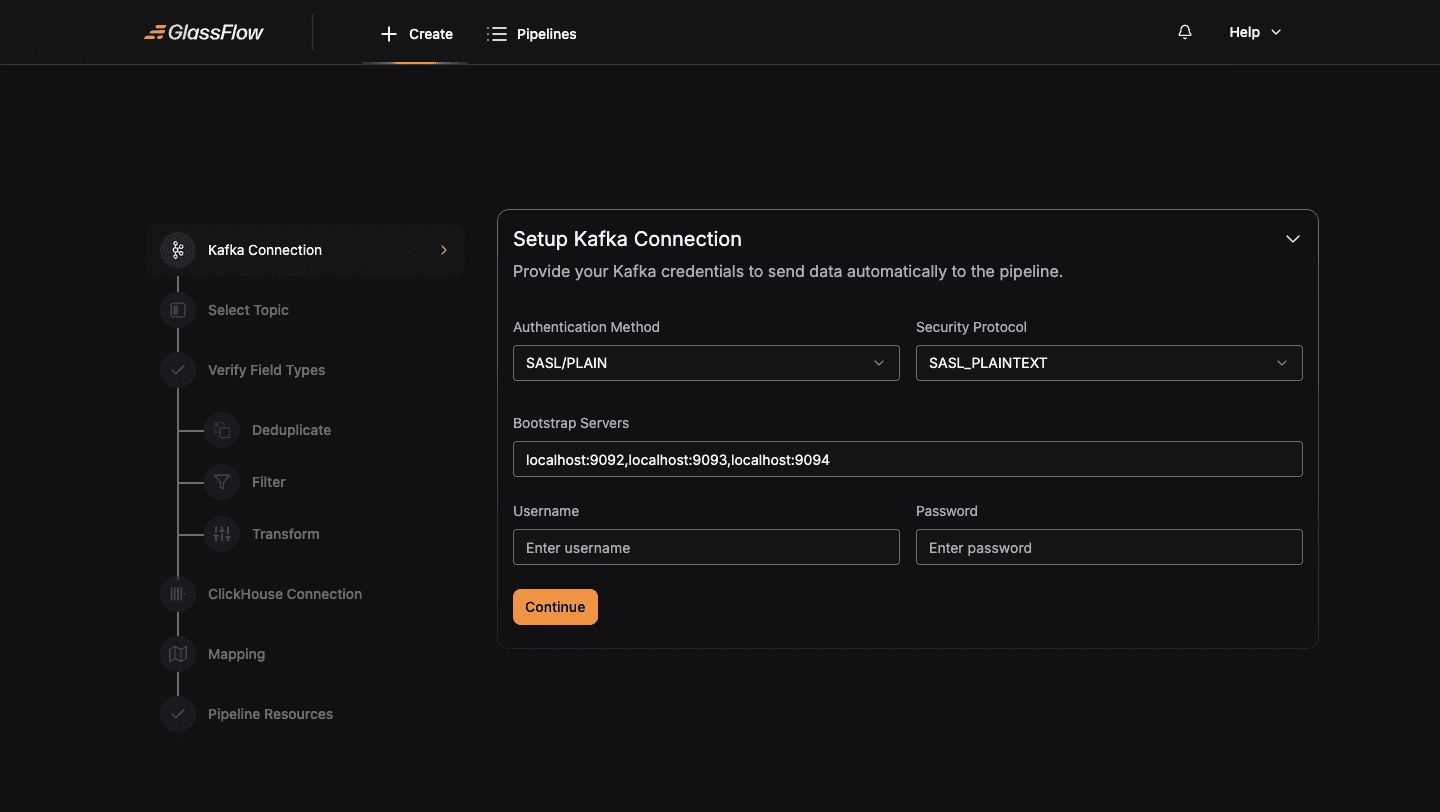Collapse the Setup Kafka Connection panel

(1293, 239)
